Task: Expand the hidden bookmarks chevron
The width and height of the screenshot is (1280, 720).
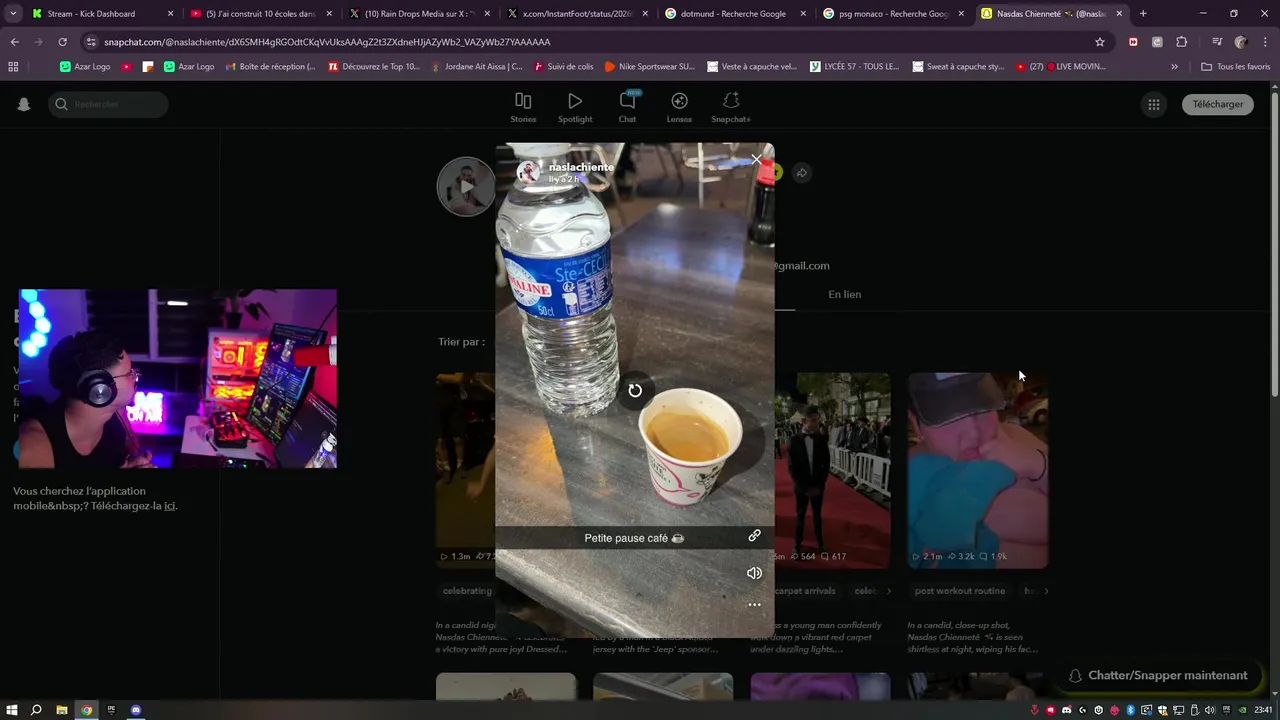Action: (x=1174, y=66)
